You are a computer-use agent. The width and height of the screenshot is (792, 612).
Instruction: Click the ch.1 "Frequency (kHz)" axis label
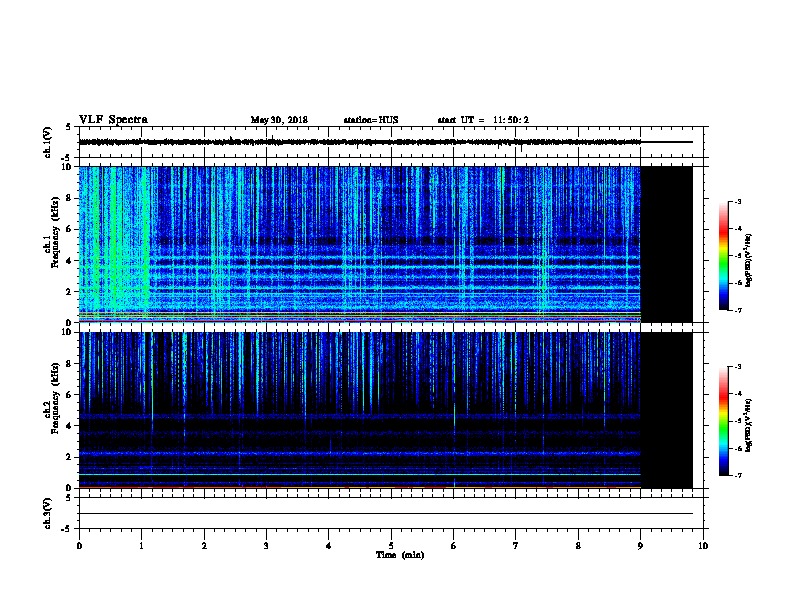[56, 232]
